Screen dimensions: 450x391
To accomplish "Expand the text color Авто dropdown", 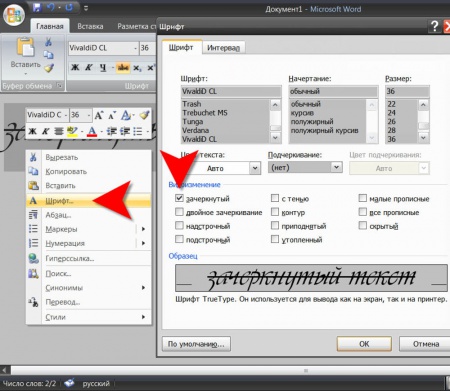I will click(x=255, y=168).
